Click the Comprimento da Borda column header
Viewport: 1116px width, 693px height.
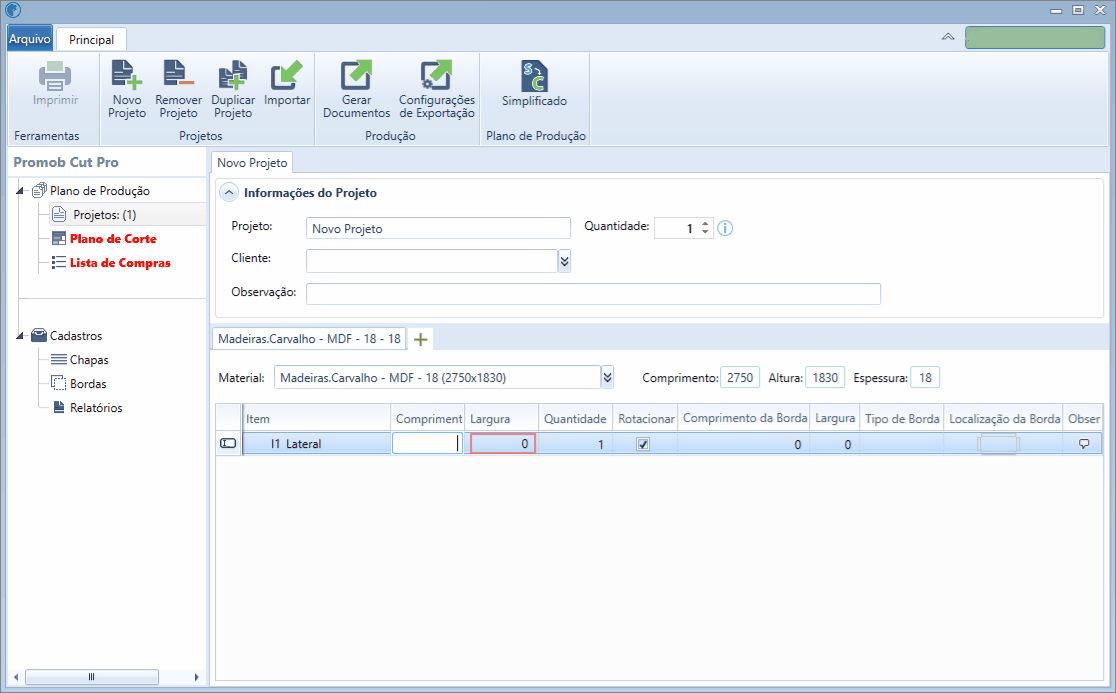(x=744, y=418)
